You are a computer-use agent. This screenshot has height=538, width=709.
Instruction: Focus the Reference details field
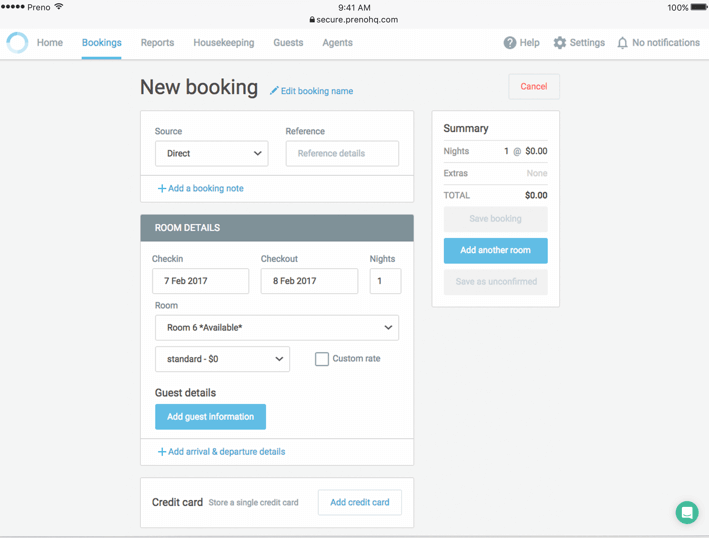pos(342,154)
